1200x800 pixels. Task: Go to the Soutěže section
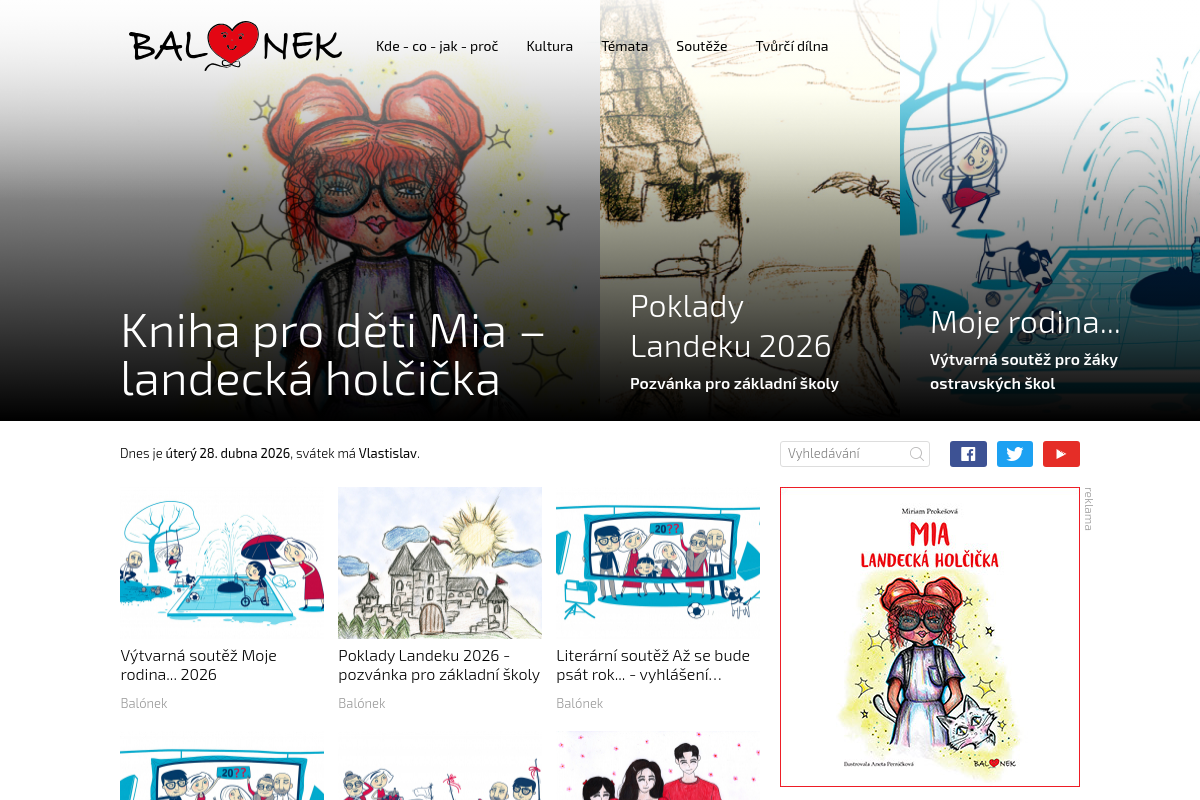click(x=702, y=46)
